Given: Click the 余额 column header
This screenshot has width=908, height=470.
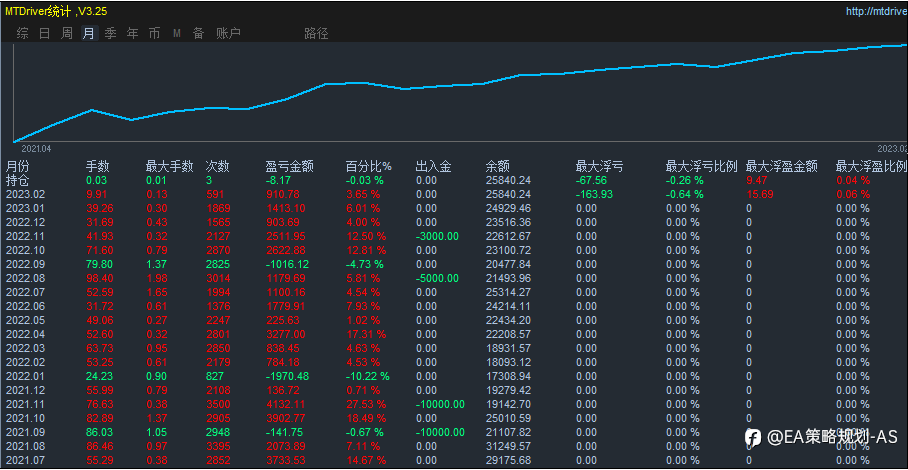Looking at the screenshot, I should pyautogui.click(x=497, y=167).
